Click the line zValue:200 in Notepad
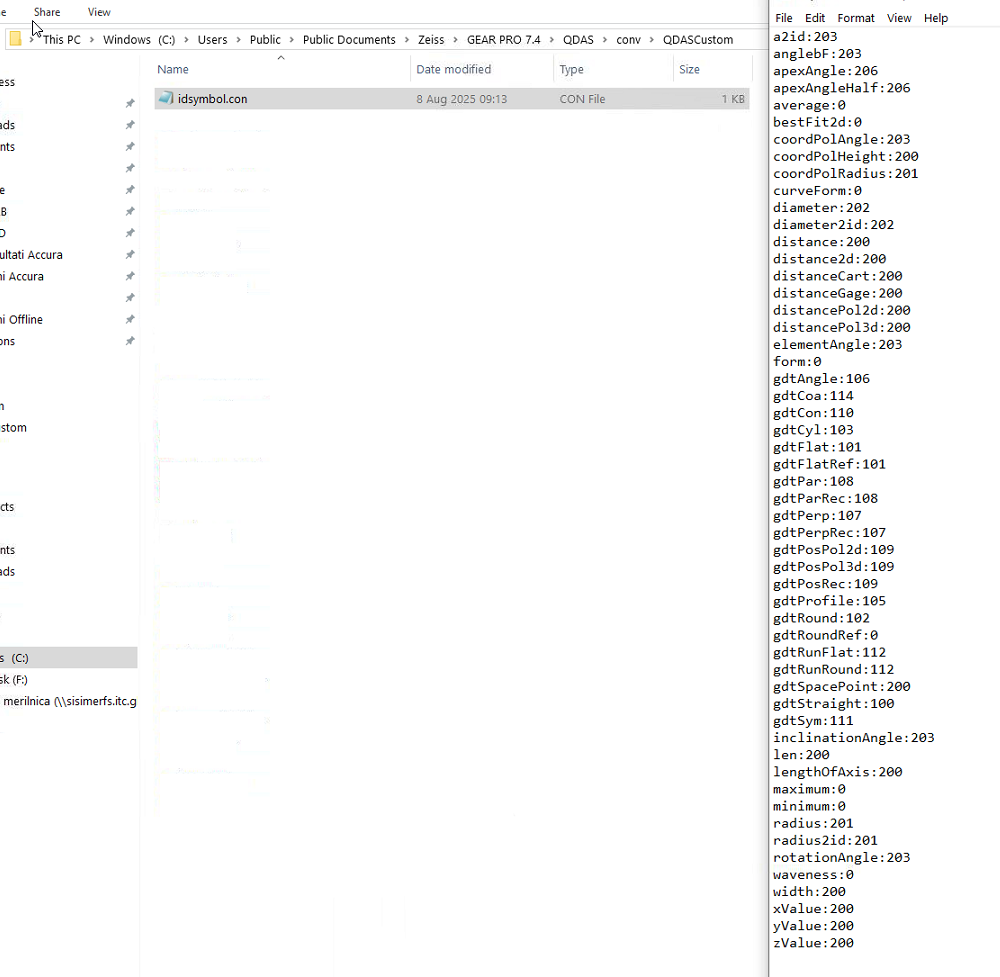This screenshot has height=977, width=1000. 813,943
